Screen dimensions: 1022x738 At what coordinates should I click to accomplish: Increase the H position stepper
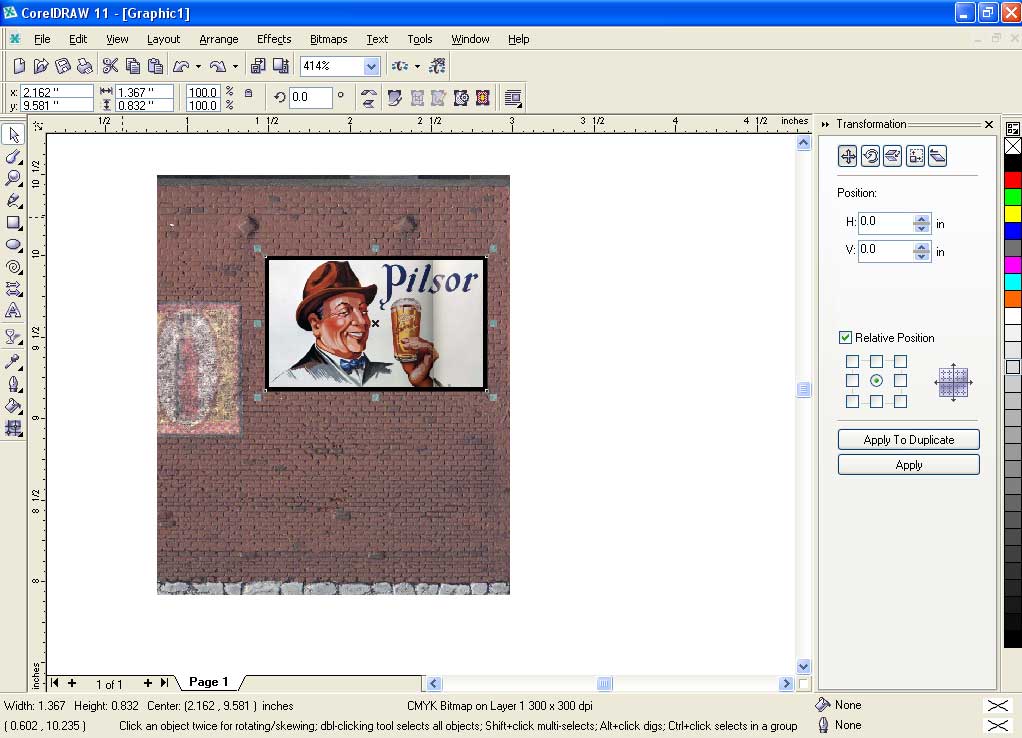921,217
